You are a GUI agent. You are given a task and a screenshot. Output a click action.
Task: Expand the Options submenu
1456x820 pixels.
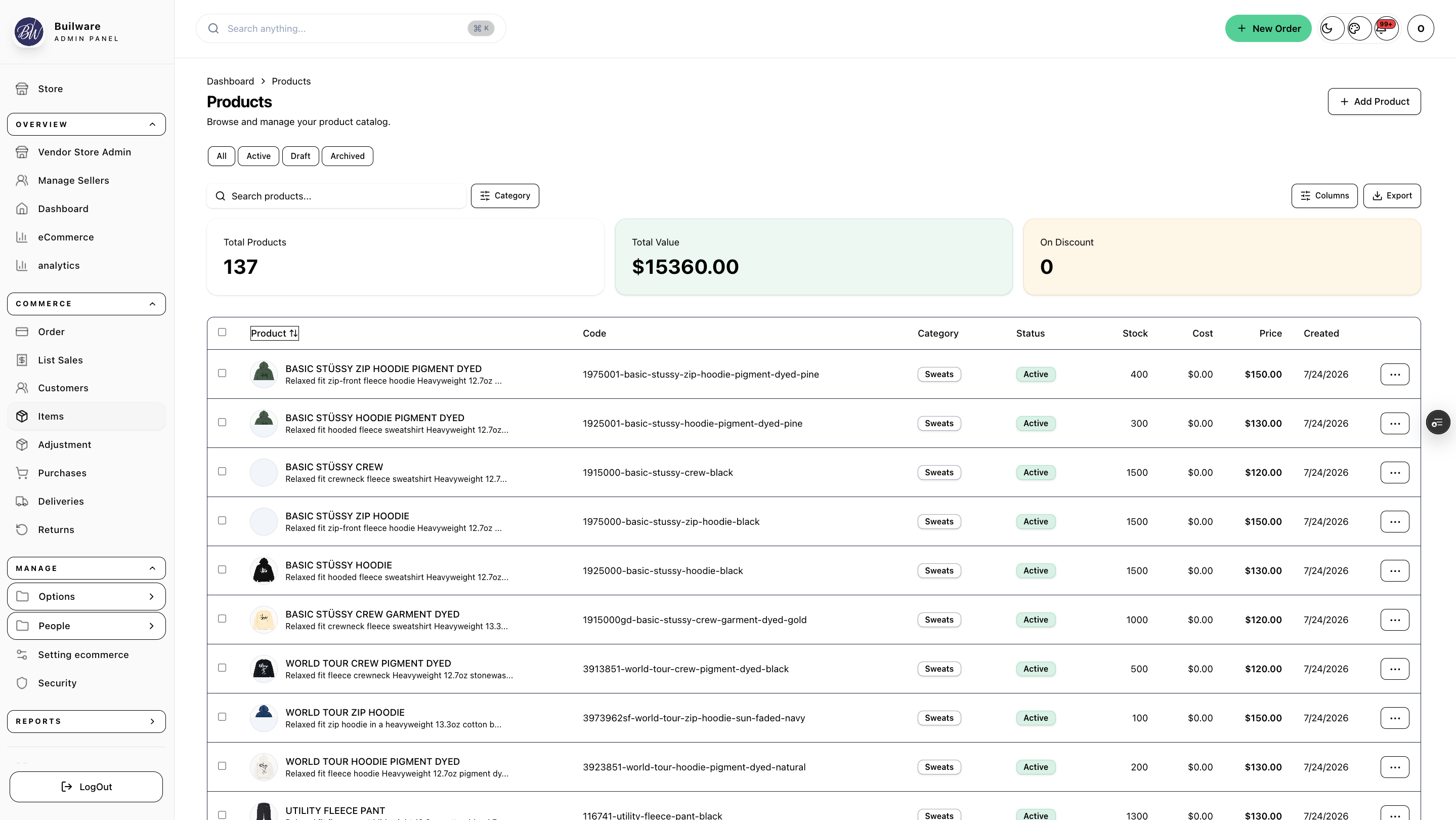(x=87, y=597)
